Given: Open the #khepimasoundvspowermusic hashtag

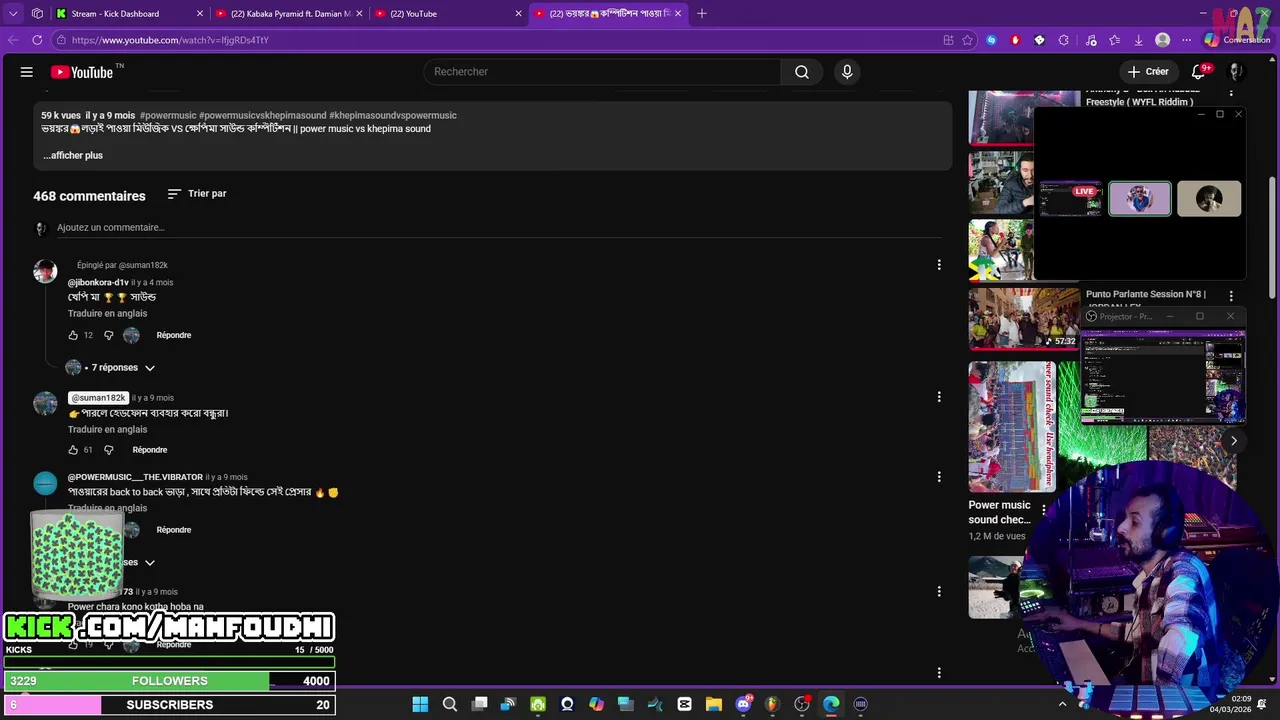Looking at the screenshot, I should point(393,116).
